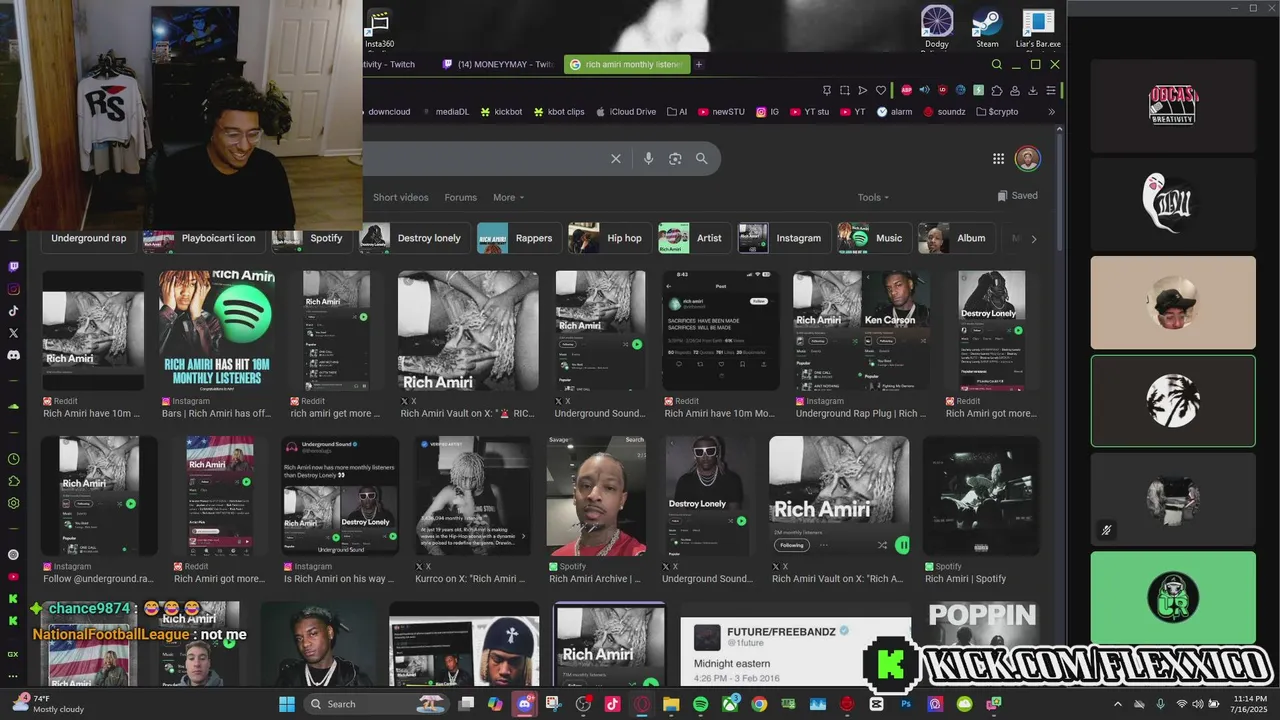The width and height of the screenshot is (1280, 720).
Task: Open the iCloud Drive bookmark
Action: click(625, 112)
